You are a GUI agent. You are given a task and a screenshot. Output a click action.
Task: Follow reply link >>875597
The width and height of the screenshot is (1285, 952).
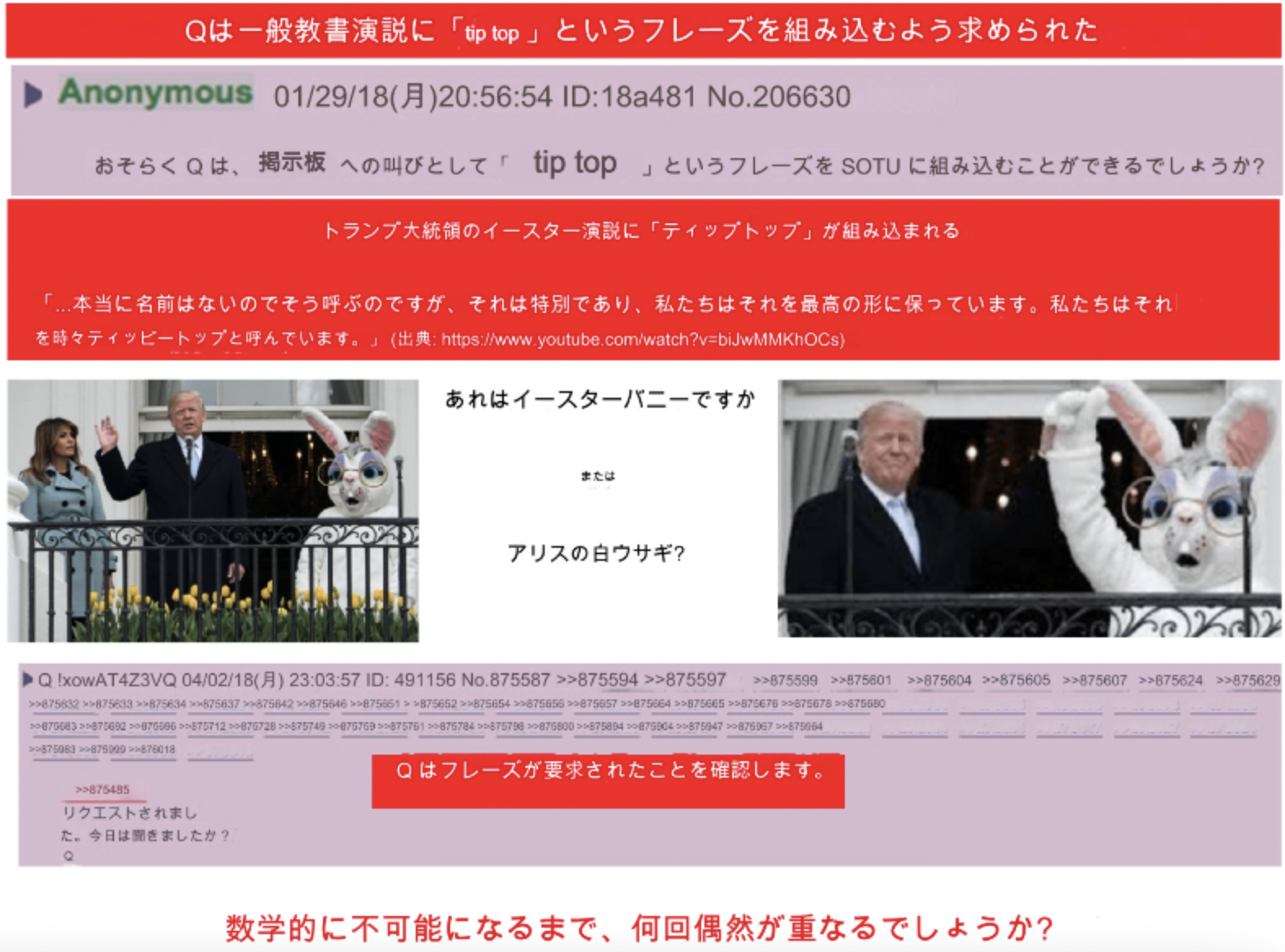pos(685,680)
